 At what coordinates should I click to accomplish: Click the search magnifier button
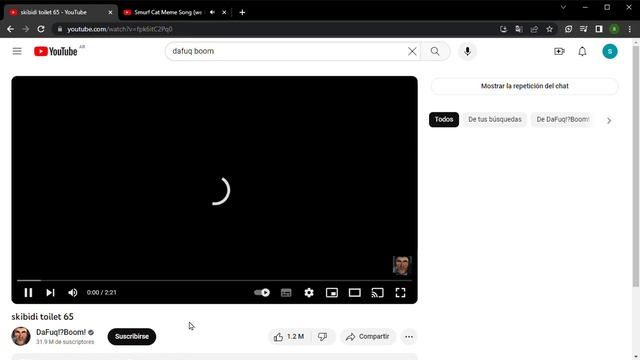435,51
